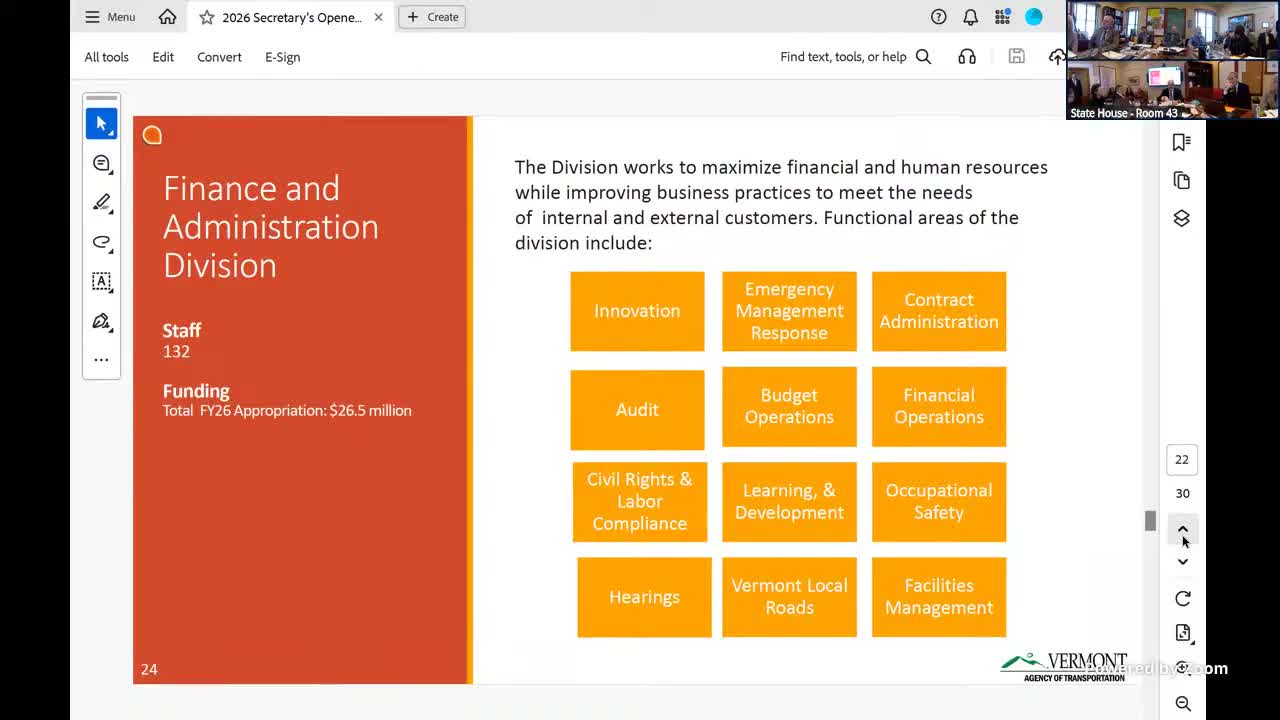
Task: Go to next page with down chevron
Action: tap(1182, 562)
